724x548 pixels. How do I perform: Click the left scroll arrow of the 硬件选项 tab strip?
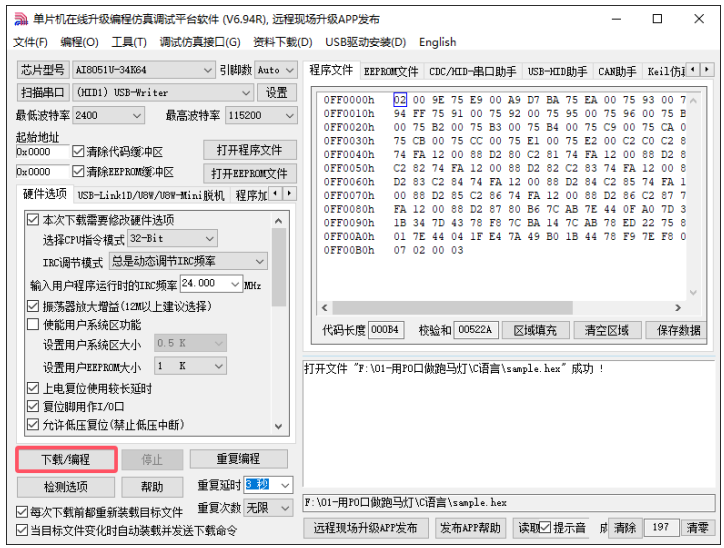275,193
